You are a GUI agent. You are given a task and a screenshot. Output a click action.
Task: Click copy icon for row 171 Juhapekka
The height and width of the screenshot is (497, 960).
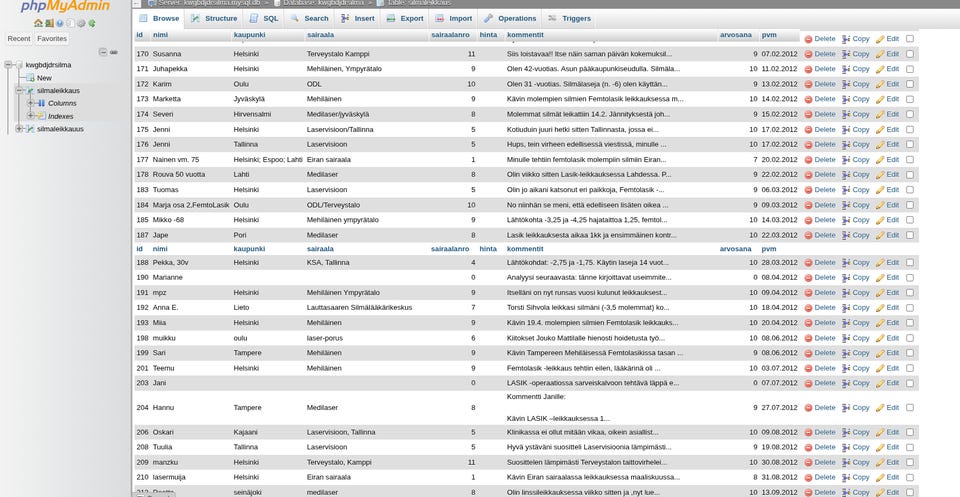[846, 69]
